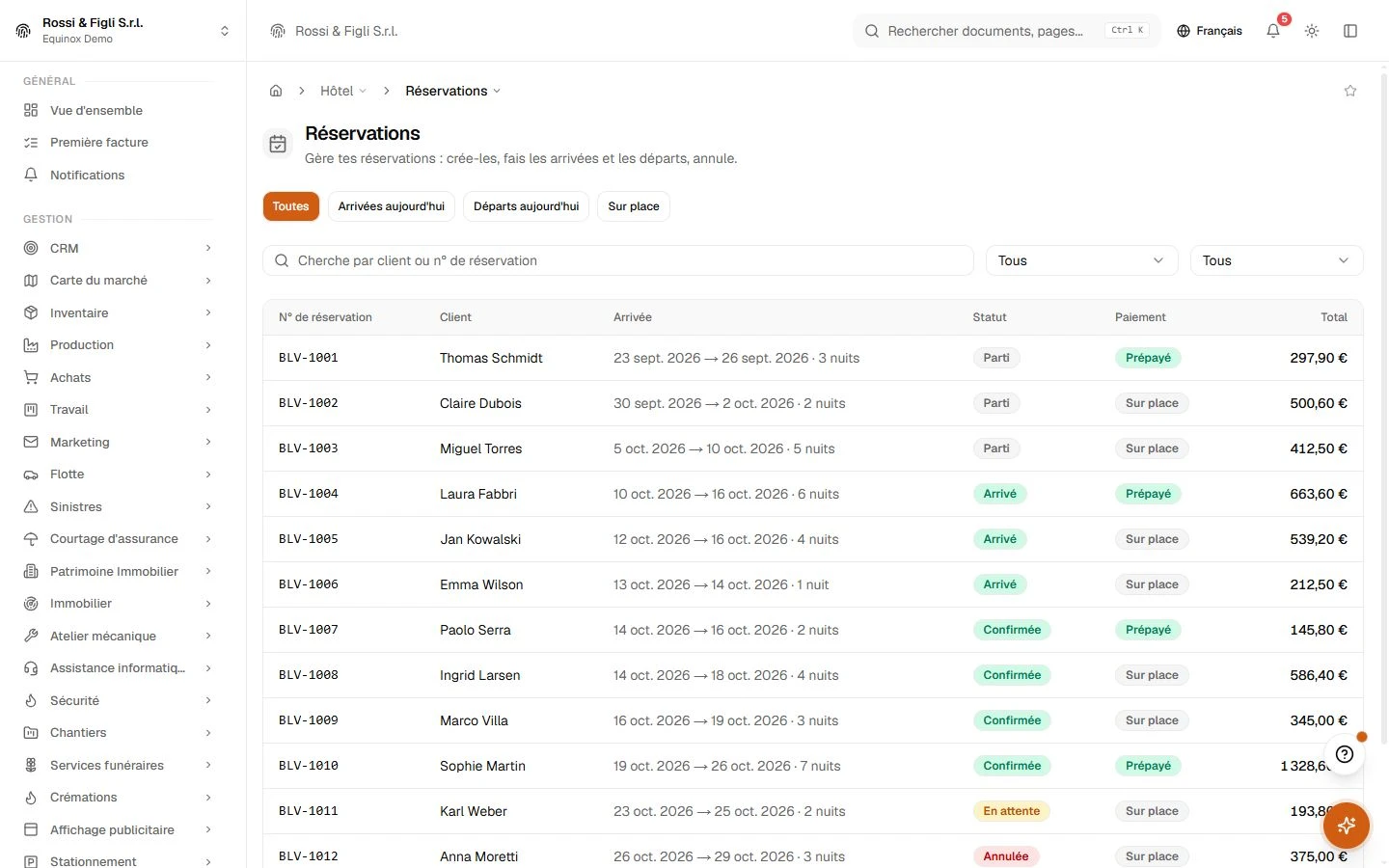Click the Inventaire box icon
The height and width of the screenshot is (868, 1389).
point(31,312)
